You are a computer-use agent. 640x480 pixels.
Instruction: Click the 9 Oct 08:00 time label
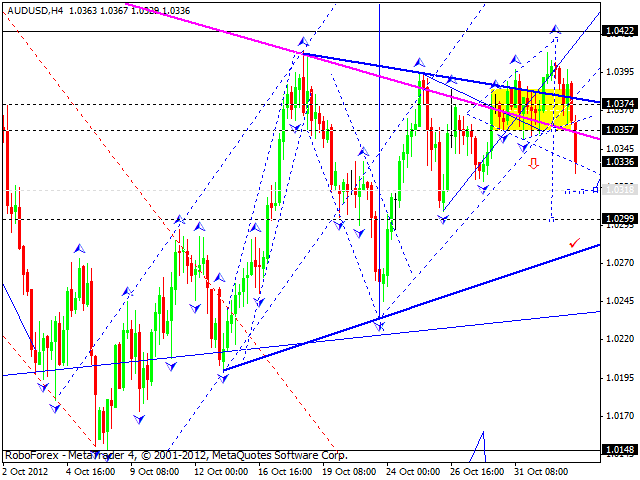click(155, 471)
